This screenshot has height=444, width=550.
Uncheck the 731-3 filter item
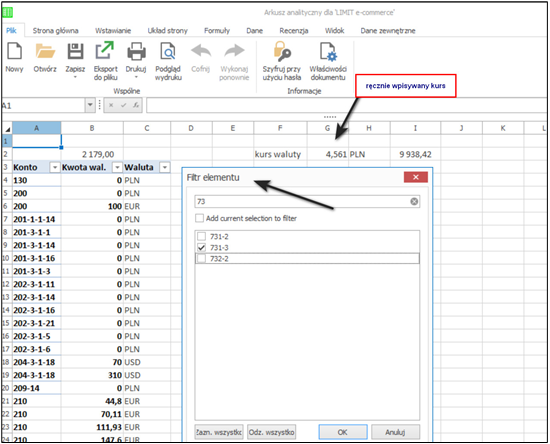coord(201,248)
